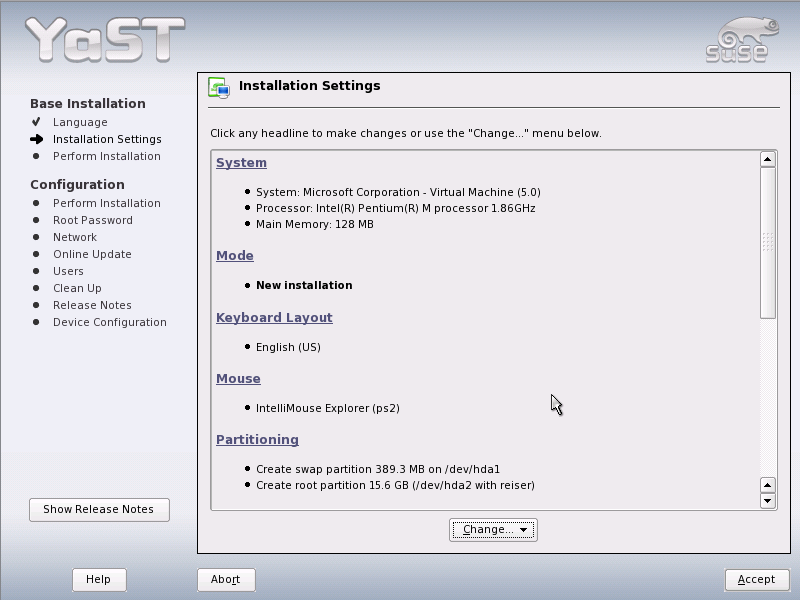This screenshot has width=800, height=600.
Task: Click the New installation mode entry
Action: click(304, 285)
